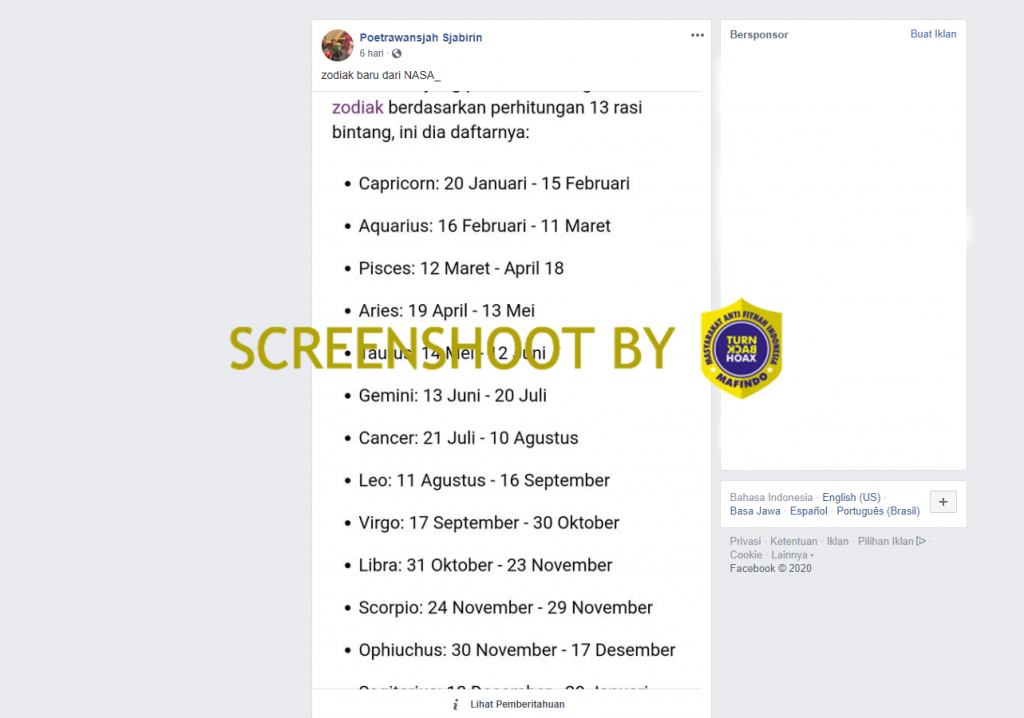Open the post's three-dot options menu

click(697, 35)
